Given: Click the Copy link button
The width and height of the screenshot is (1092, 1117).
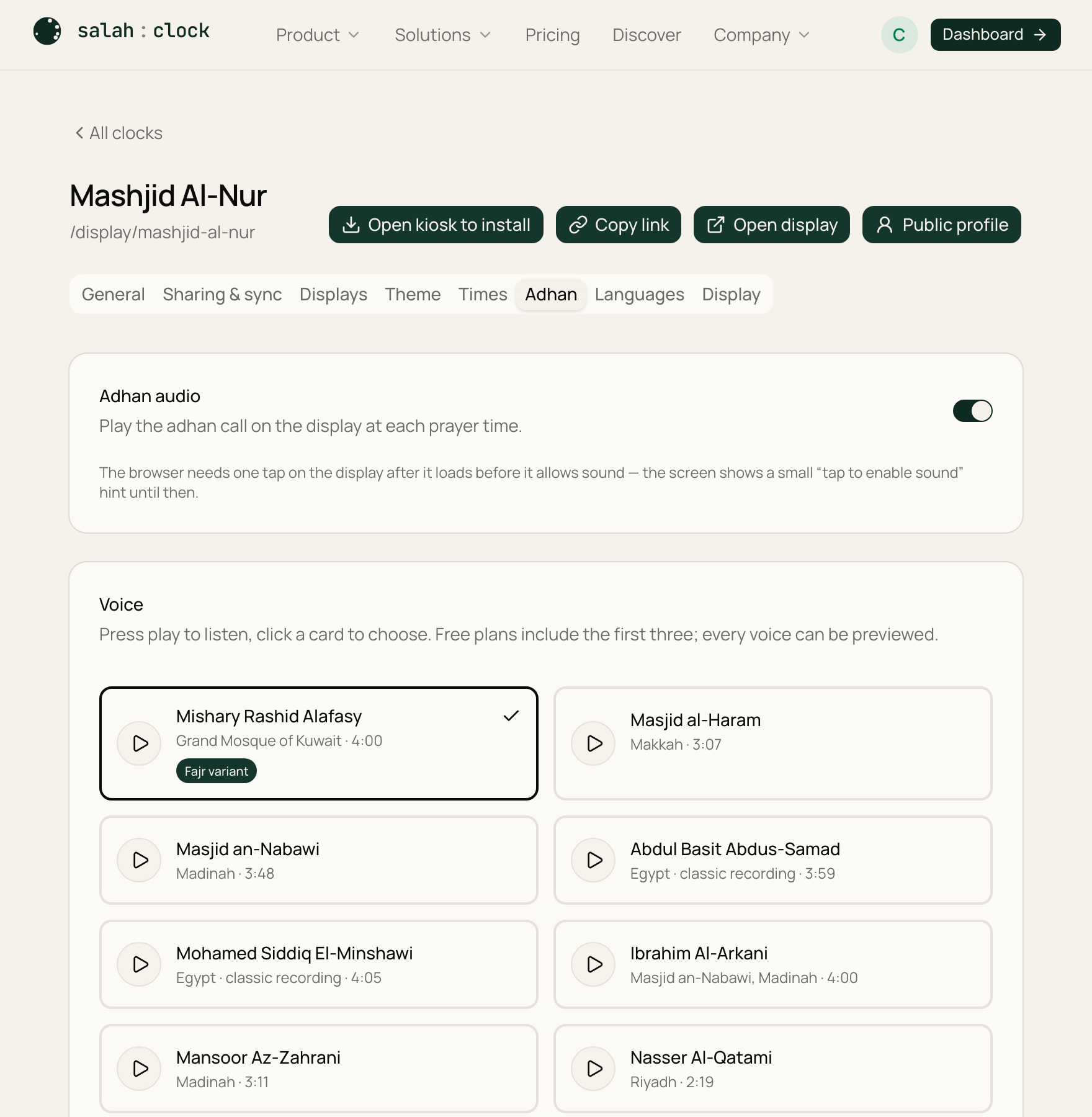Looking at the screenshot, I should (x=619, y=225).
